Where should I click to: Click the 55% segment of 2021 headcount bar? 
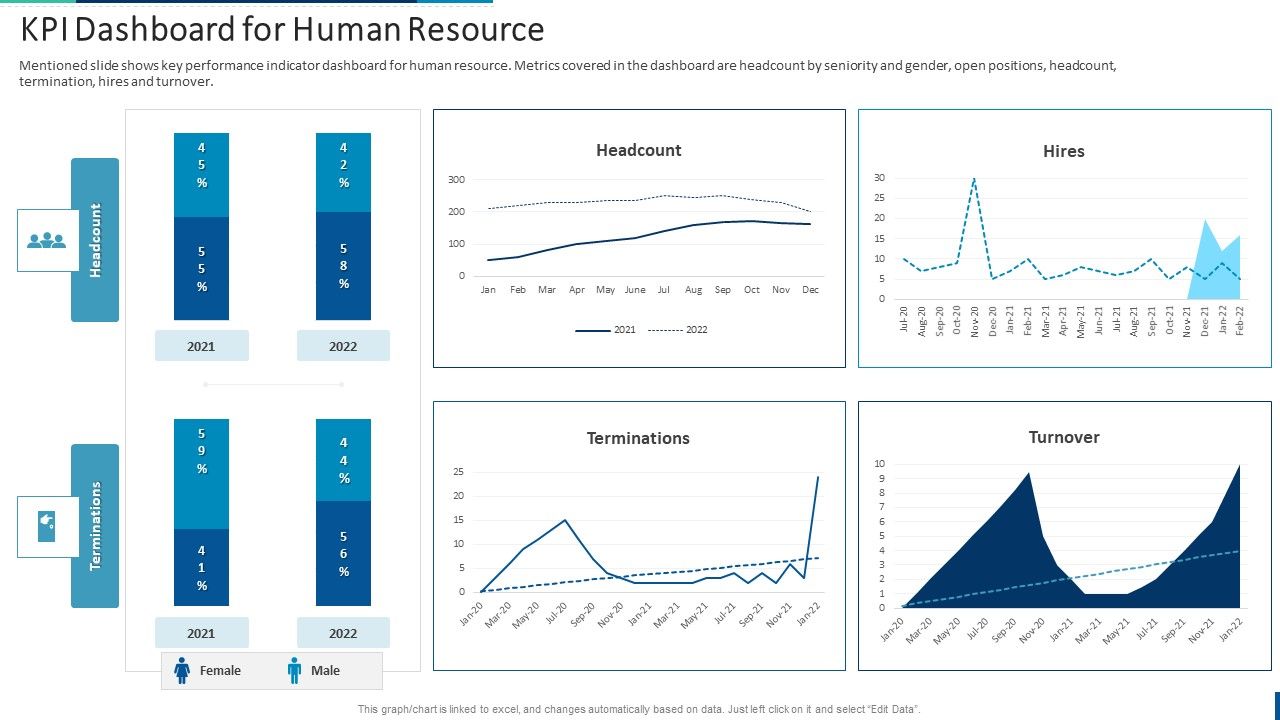pyautogui.click(x=201, y=269)
